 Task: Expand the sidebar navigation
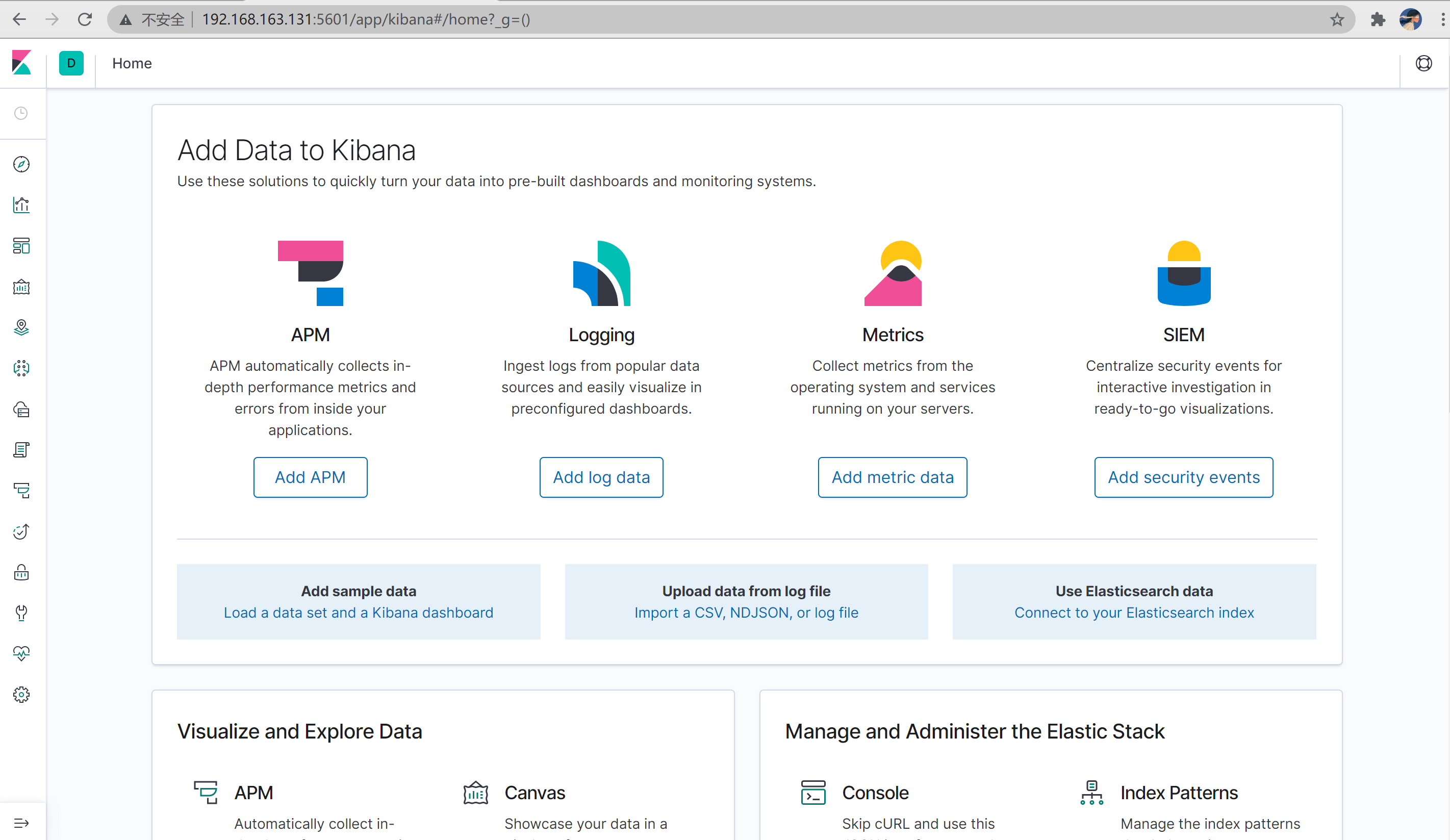coord(21,823)
